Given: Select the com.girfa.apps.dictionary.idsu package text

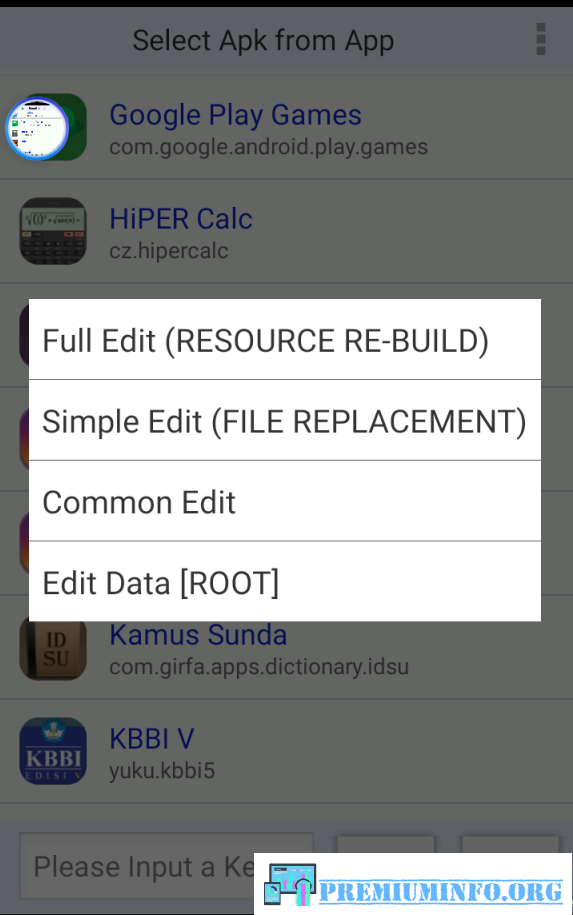Looking at the screenshot, I should pyautogui.click(x=259, y=666).
